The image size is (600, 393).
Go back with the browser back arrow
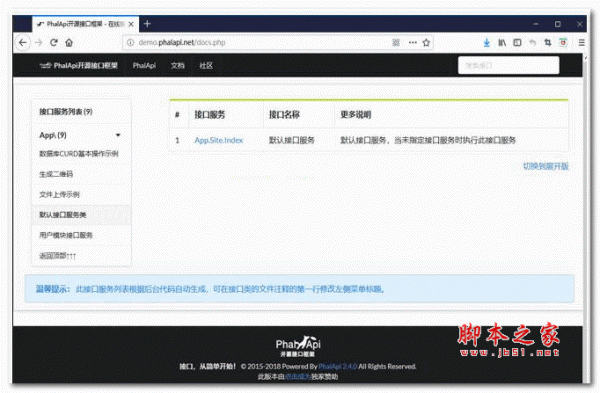pyautogui.click(x=22, y=42)
